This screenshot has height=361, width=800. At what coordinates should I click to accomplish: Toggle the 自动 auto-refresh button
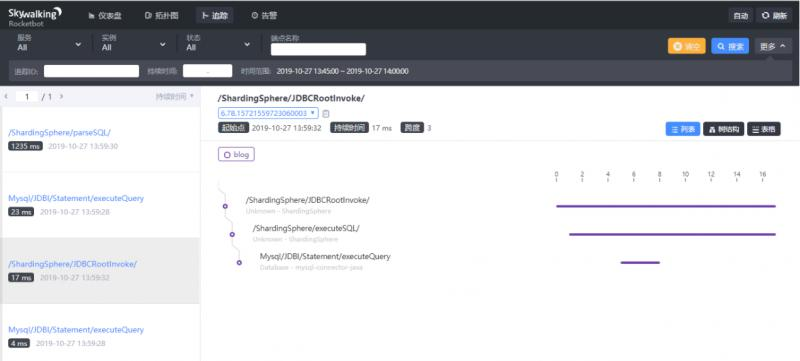(x=740, y=16)
